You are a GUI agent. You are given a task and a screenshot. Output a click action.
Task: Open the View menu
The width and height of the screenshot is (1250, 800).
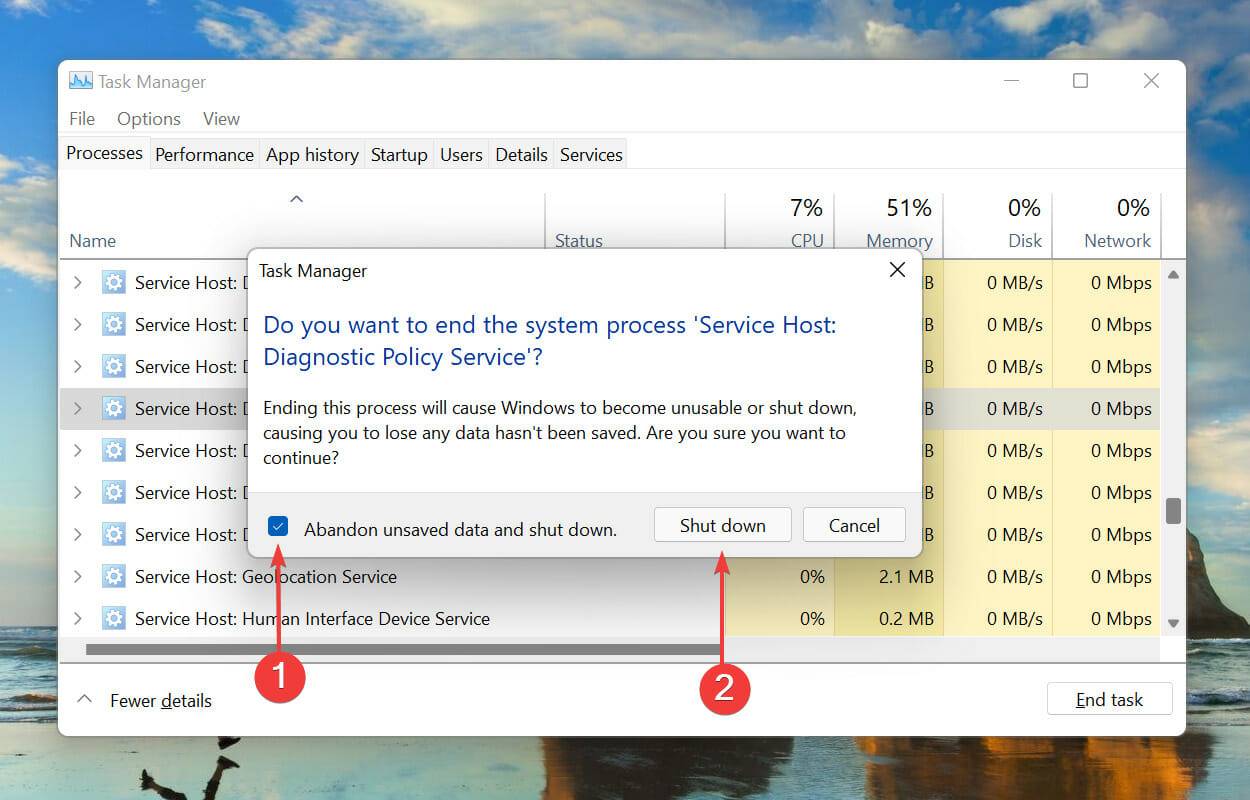(221, 118)
